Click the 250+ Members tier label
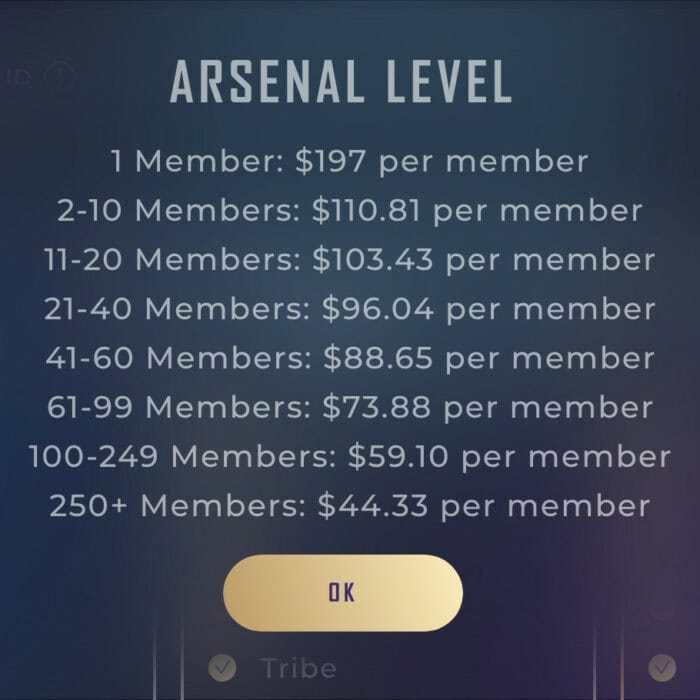 click(x=178, y=505)
